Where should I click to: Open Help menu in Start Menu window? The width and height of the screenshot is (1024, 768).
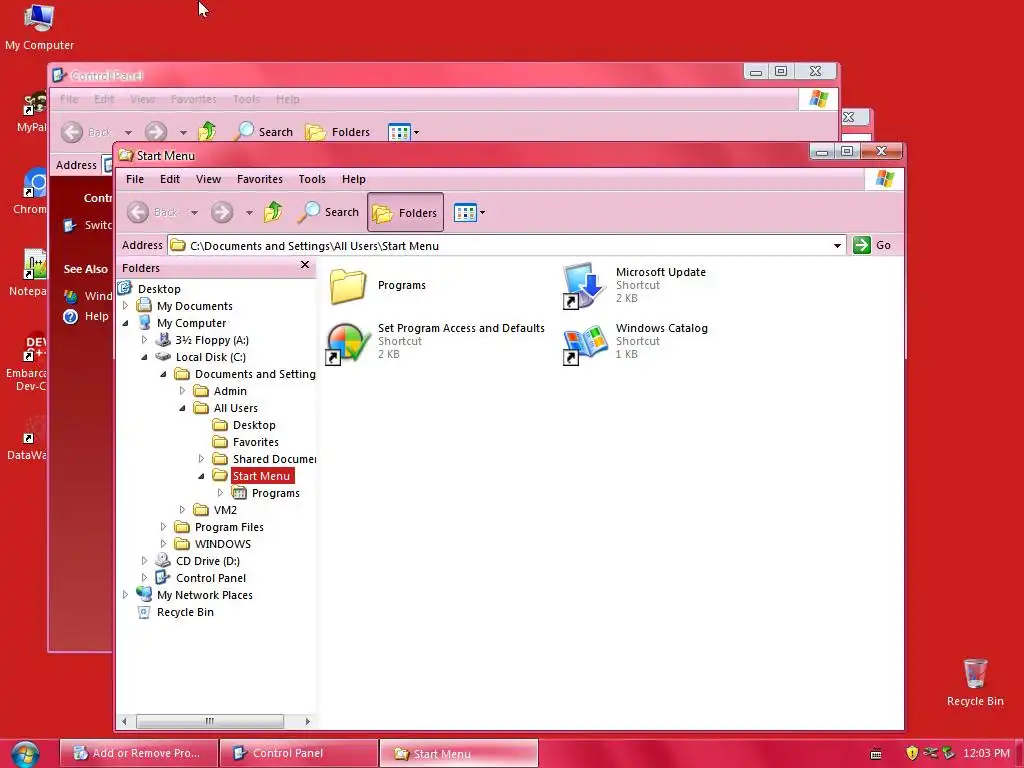(x=353, y=179)
